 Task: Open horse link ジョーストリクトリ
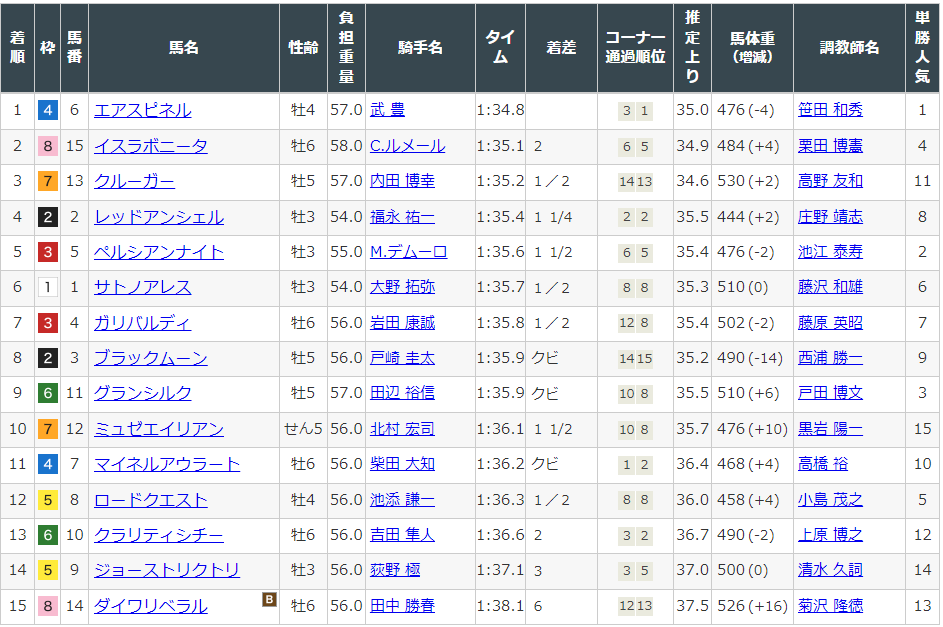(167, 570)
